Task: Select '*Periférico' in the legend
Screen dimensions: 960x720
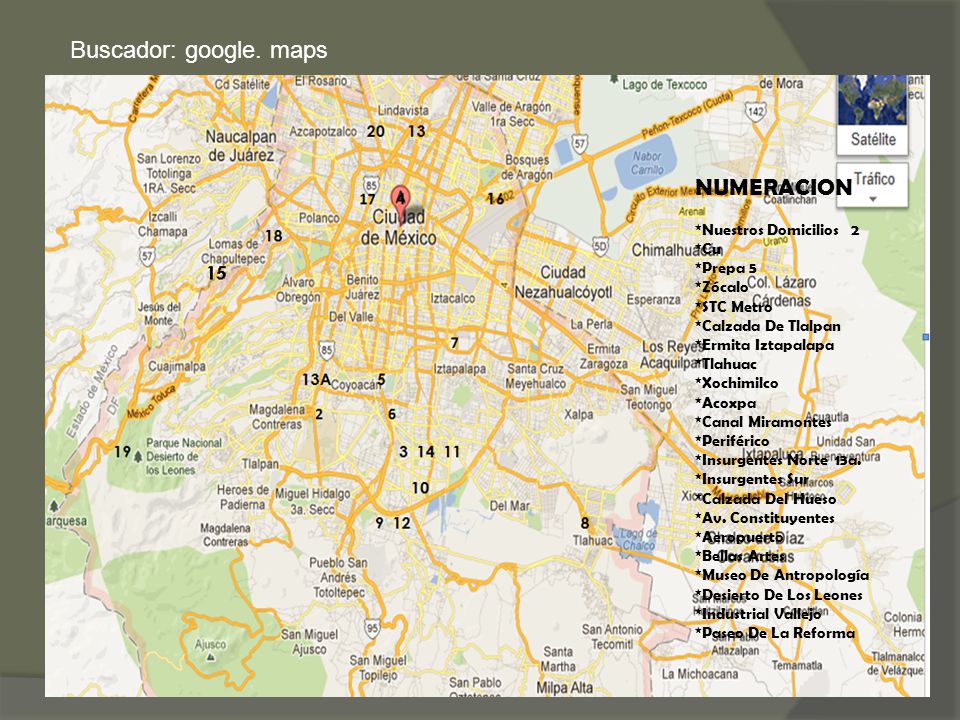Action: click(732, 441)
